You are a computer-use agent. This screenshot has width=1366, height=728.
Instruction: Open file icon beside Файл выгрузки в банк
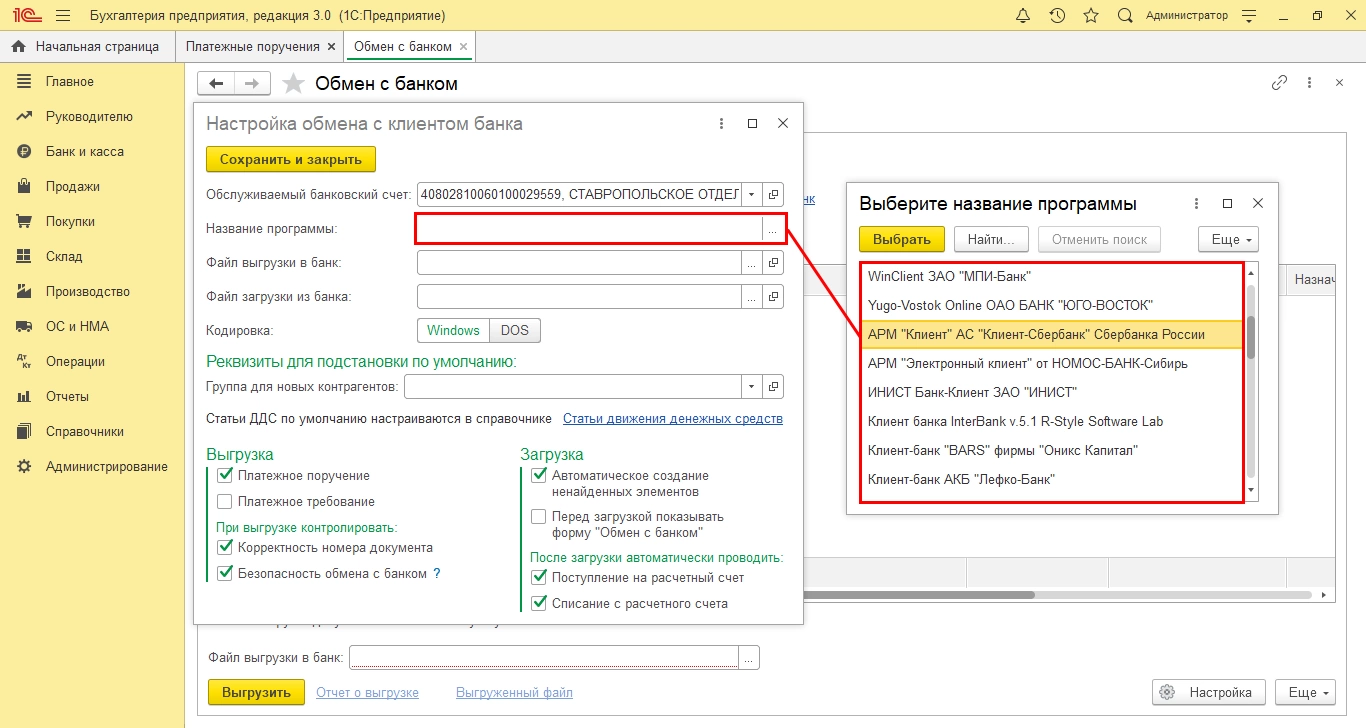[774, 263]
